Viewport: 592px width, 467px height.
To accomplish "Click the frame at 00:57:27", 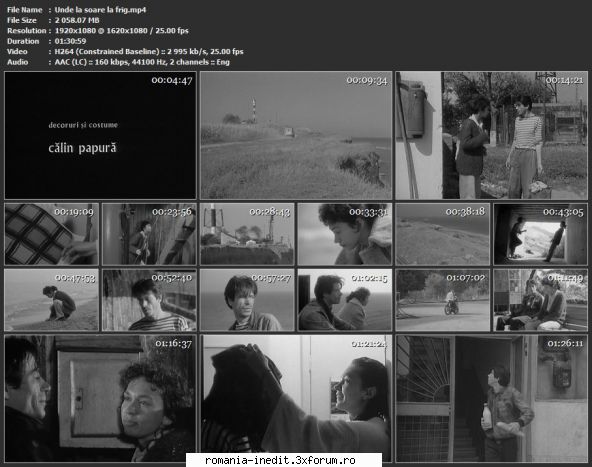I will coord(247,300).
